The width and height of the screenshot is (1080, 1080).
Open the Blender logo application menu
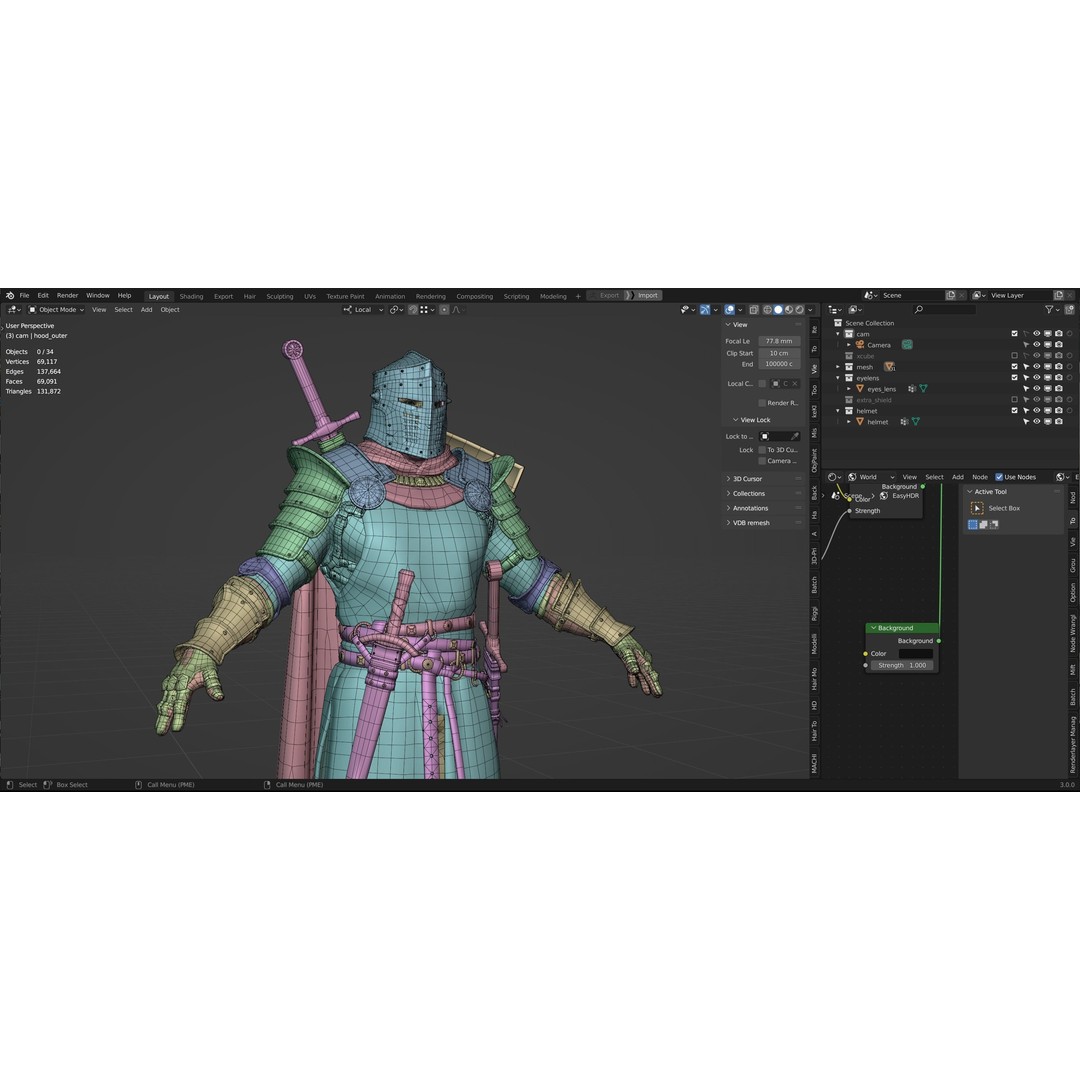(10, 295)
